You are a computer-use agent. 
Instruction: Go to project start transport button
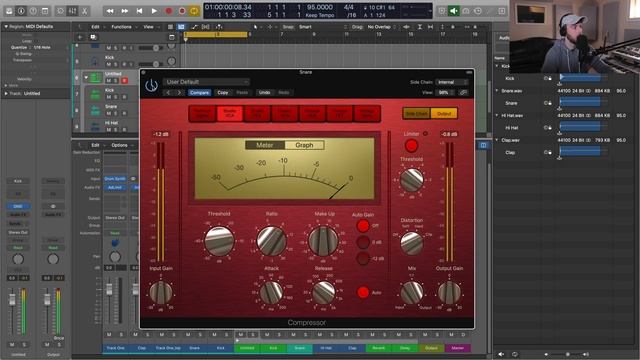[x=139, y=11]
